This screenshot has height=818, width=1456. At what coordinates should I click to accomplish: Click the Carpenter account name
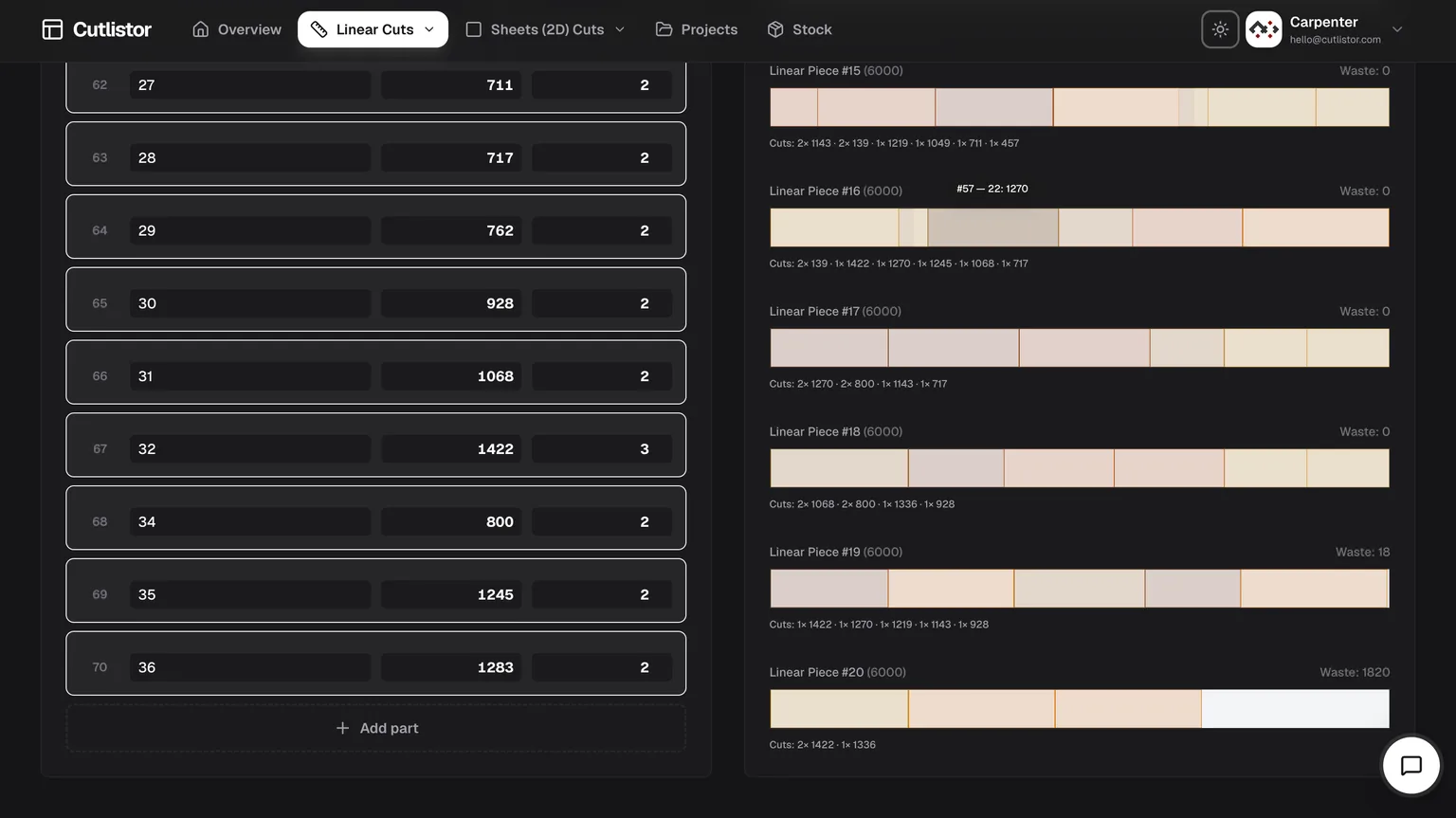tap(1323, 22)
